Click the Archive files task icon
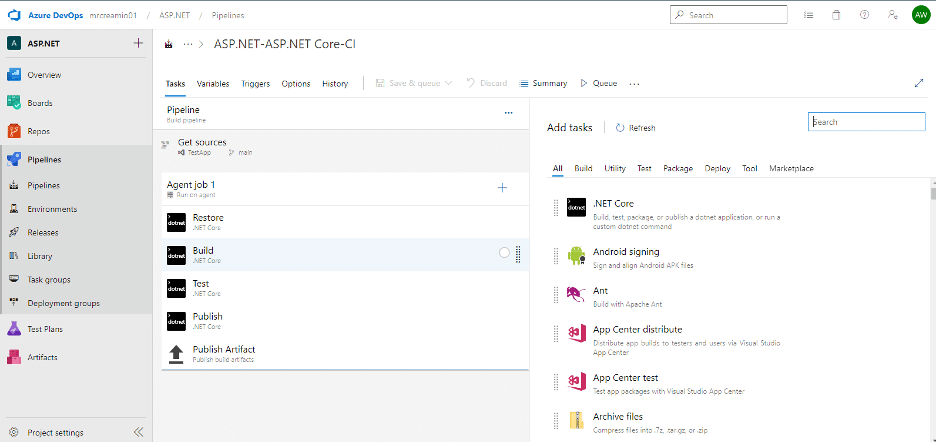 (x=576, y=420)
